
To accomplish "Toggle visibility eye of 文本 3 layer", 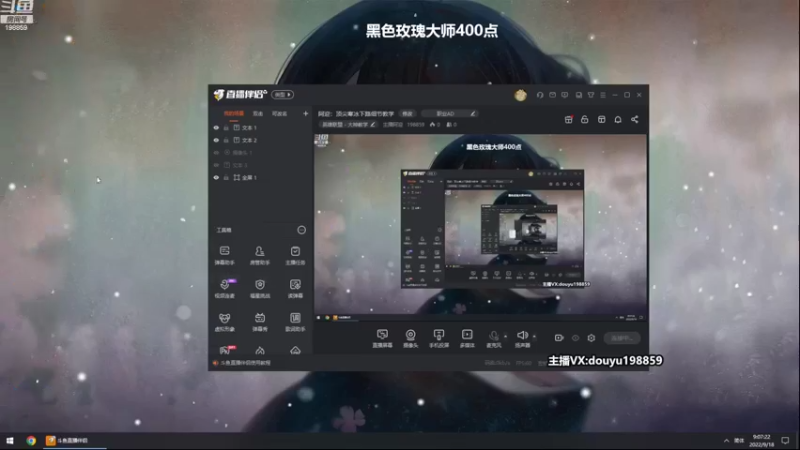I will click(x=216, y=165).
